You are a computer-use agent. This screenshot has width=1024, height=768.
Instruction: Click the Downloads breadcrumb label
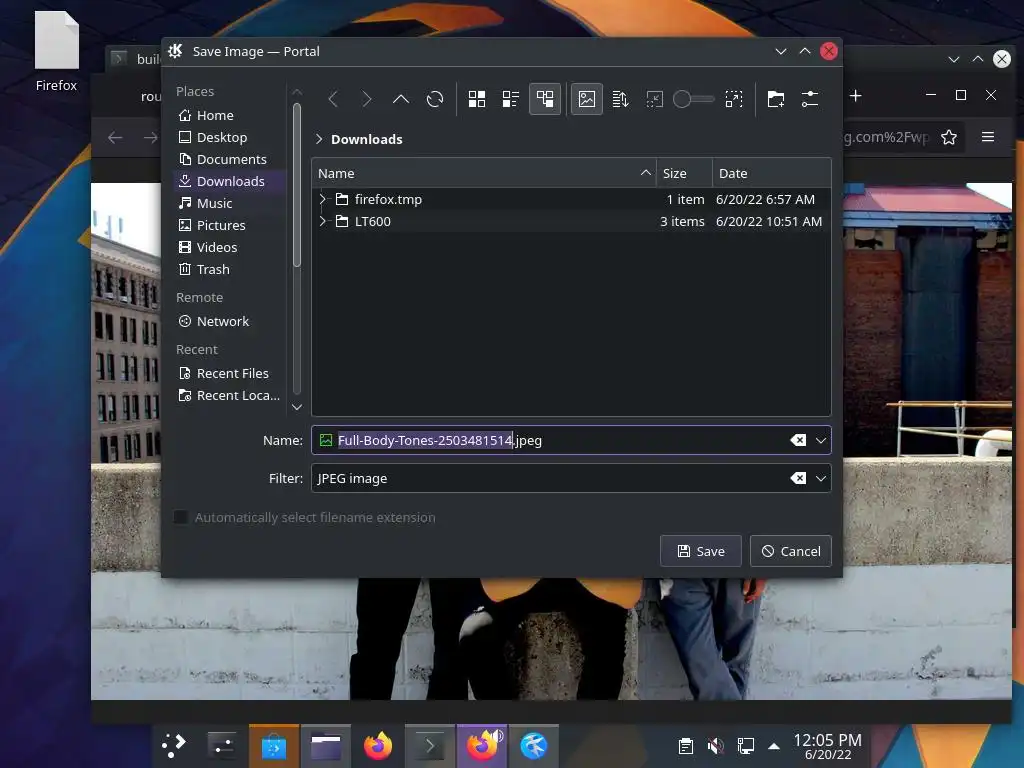tap(366, 139)
